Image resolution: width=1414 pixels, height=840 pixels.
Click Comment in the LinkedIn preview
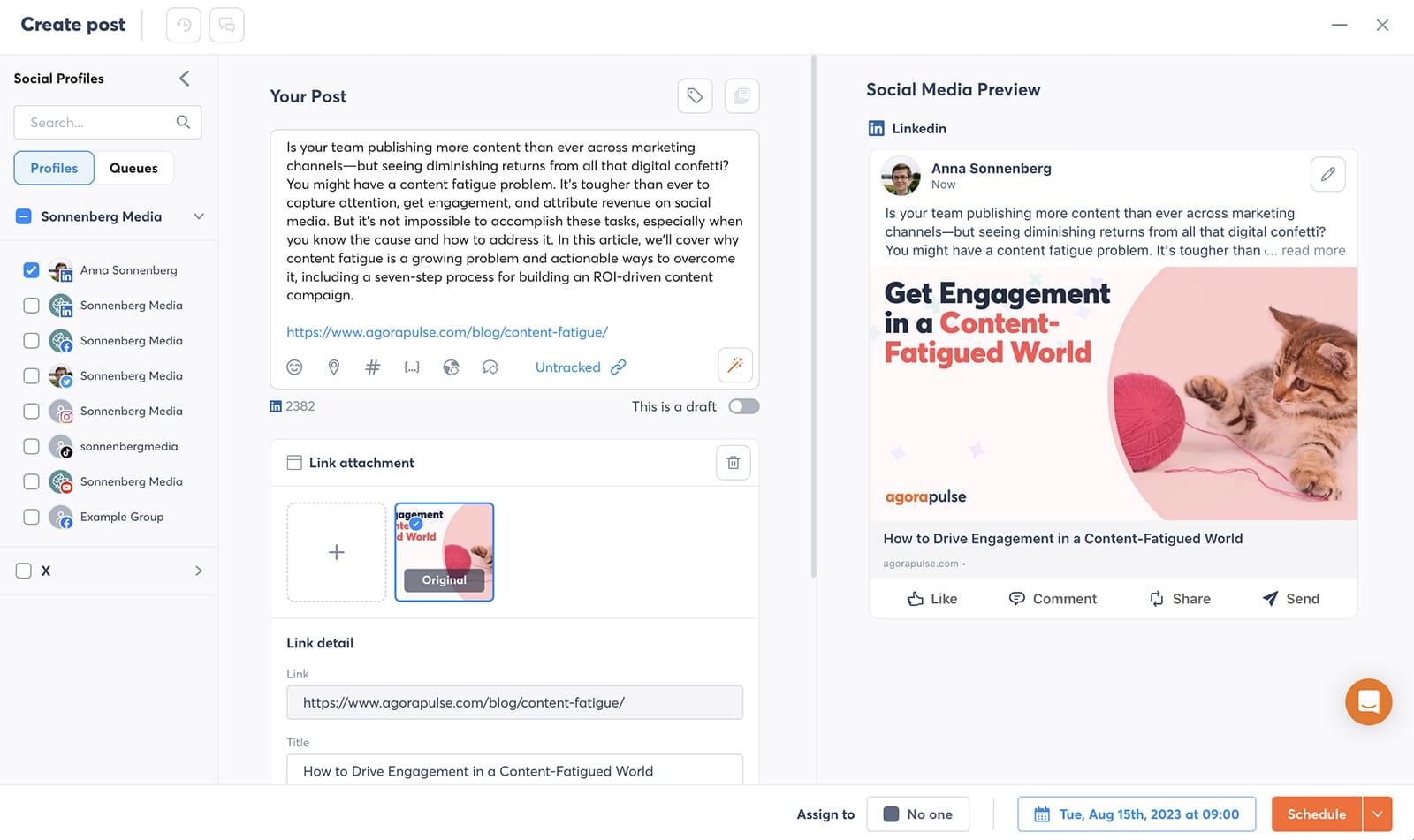coord(1053,599)
